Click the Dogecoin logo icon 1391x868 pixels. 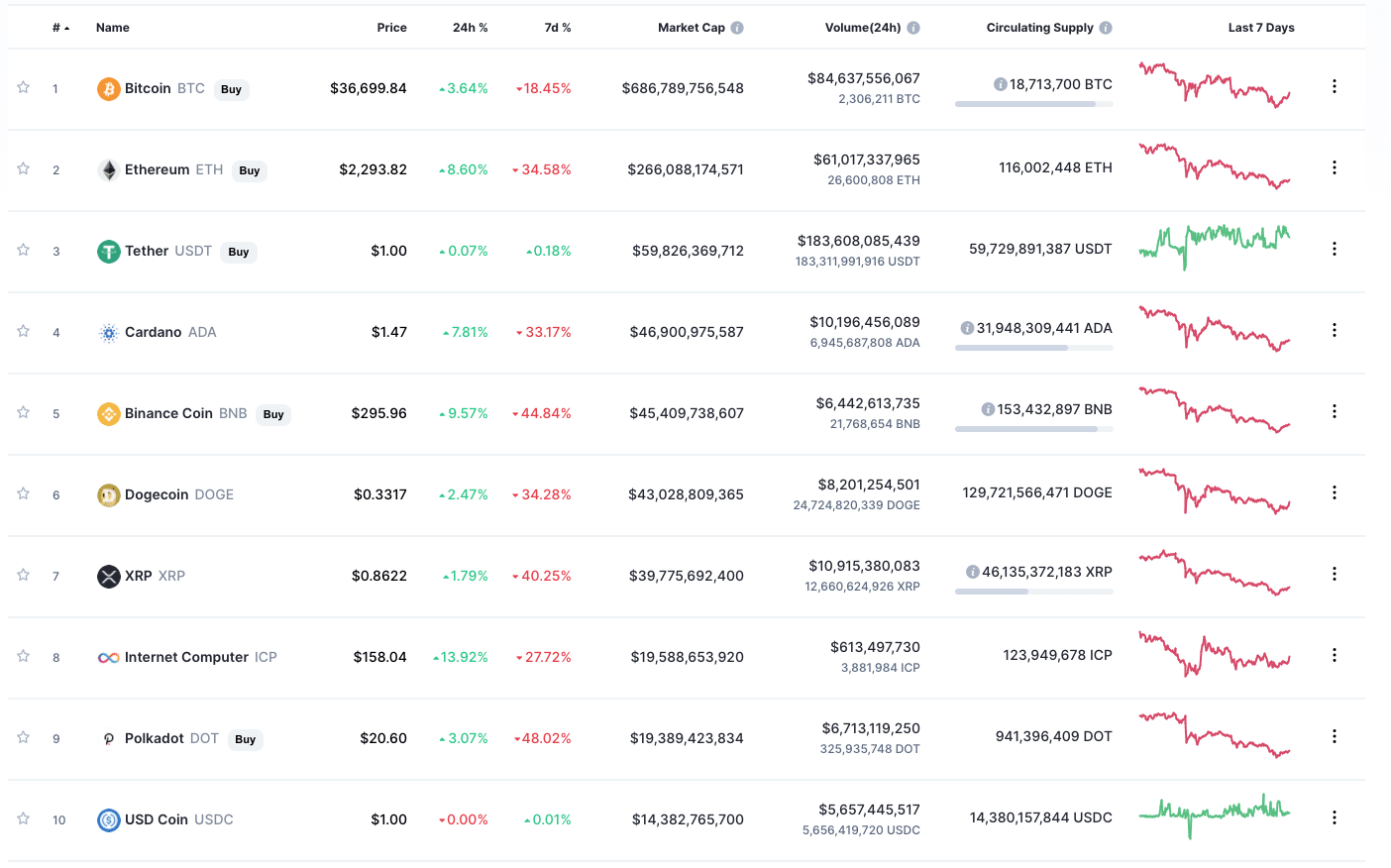pyautogui.click(x=108, y=495)
